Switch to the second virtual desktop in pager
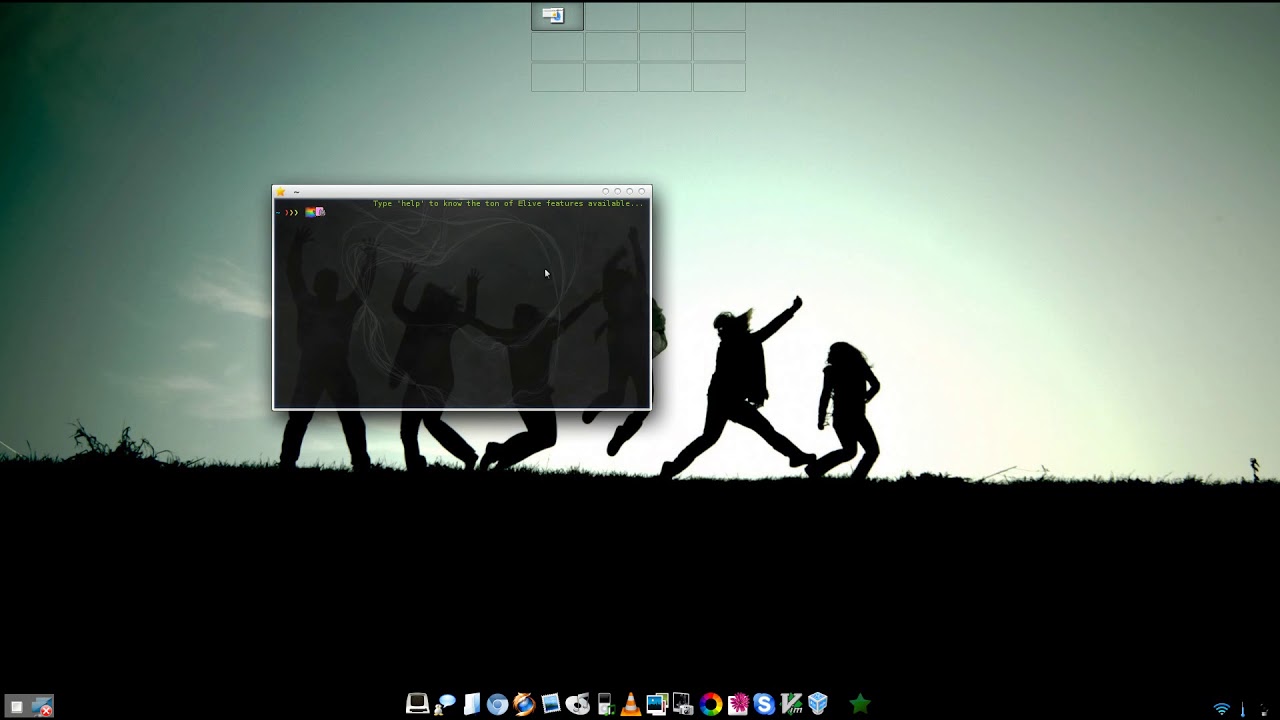Screen dimensions: 1280x720 [611, 16]
